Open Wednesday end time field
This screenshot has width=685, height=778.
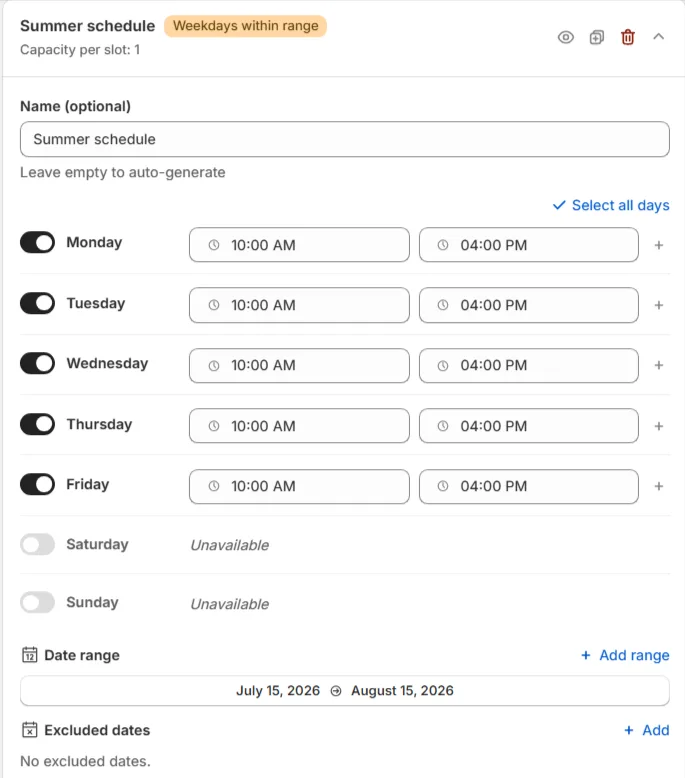click(529, 366)
